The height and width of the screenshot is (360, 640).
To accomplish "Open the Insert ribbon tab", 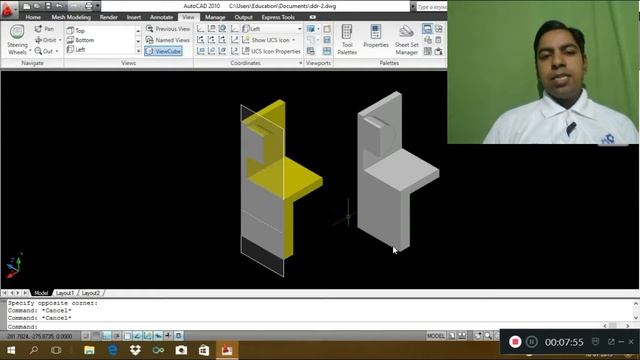I will [133, 17].
